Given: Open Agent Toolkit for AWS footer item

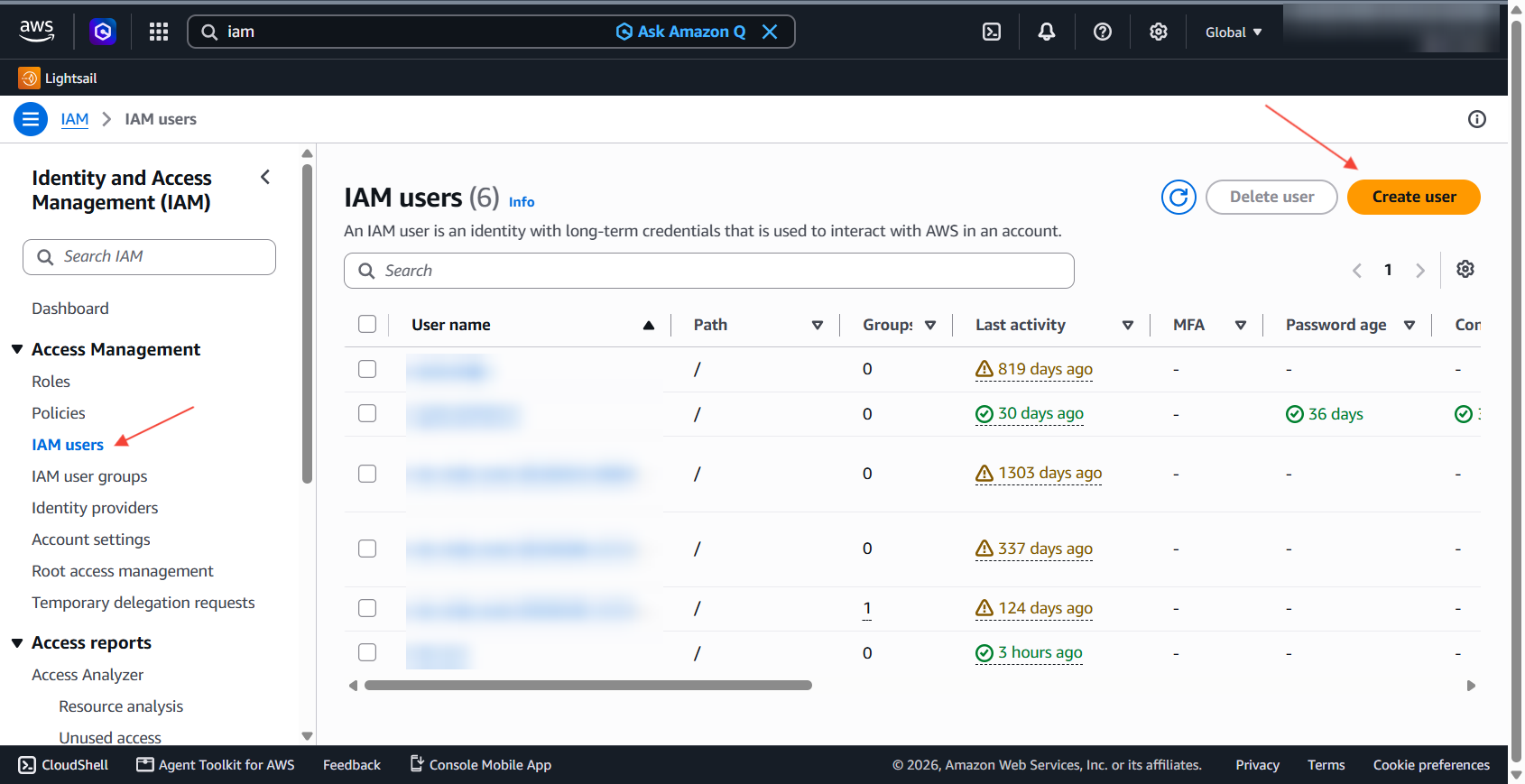Looking at the screenshot, I should coord(216,765).
